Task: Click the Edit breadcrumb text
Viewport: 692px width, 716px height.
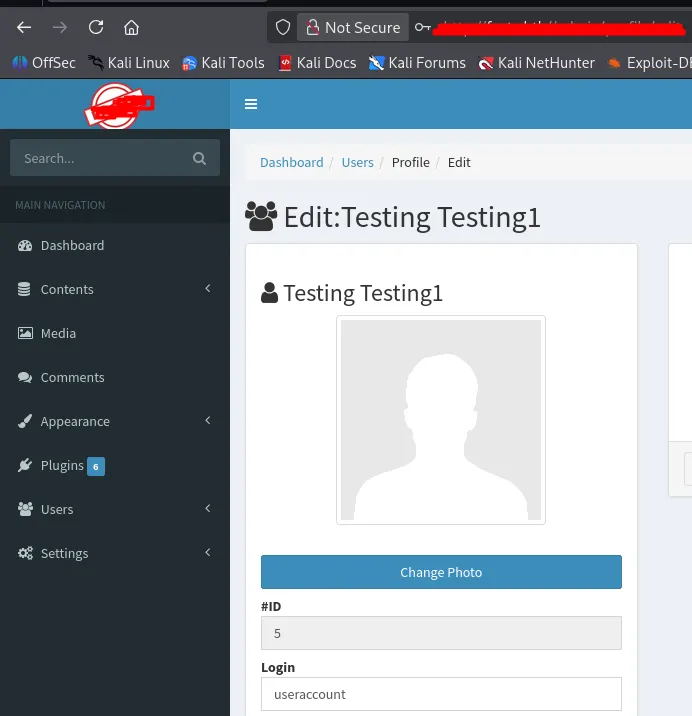Action: pyautogui.click(x=459, y=163)
